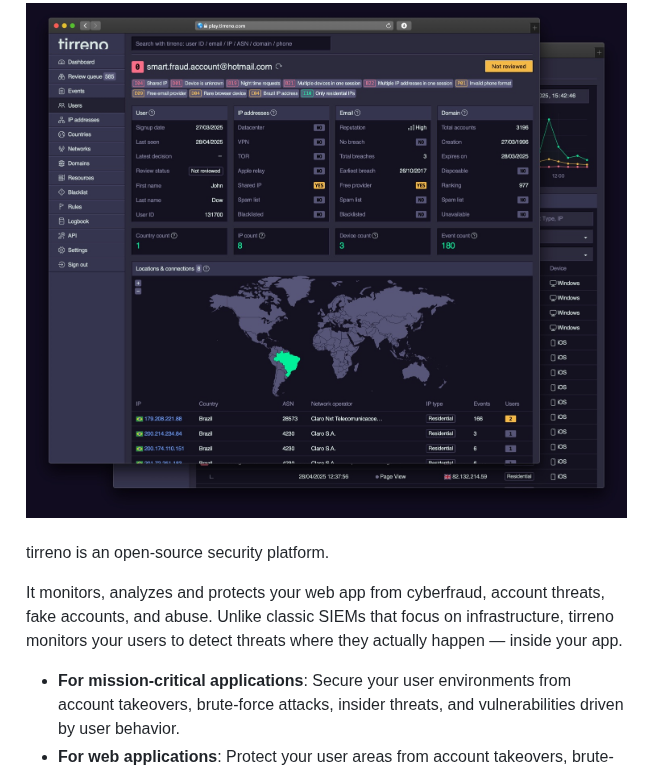Open the Logbook sidebar icon
653x769 pixels.
pyautogui.click(x=61, y=221)
